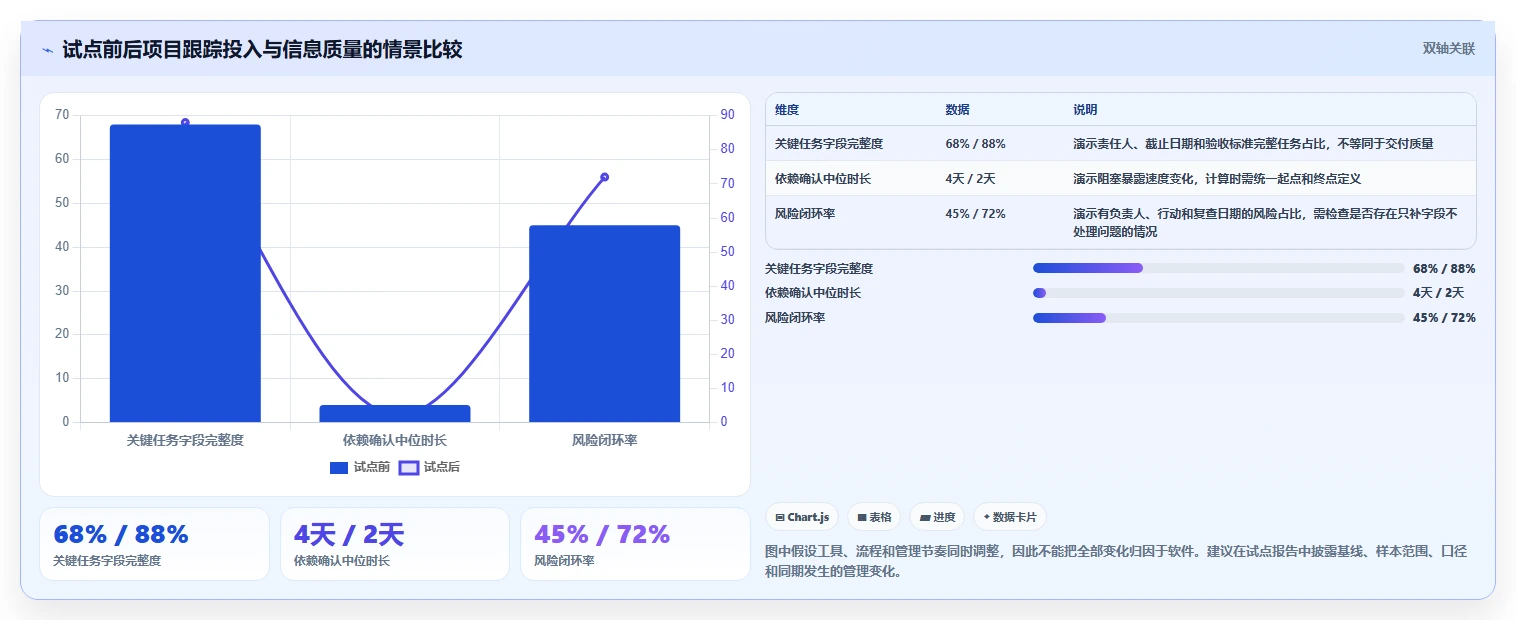The height and width of the screenshot is (620, 1516).
Task: Click the progress bar for 依赖确认中位时长
Action: (x=1219, y=293)
